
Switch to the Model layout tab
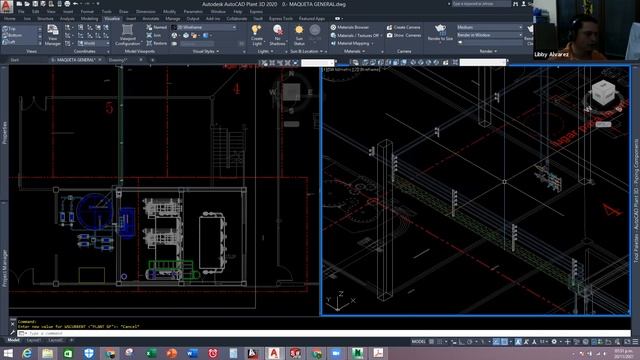point(13,340)
